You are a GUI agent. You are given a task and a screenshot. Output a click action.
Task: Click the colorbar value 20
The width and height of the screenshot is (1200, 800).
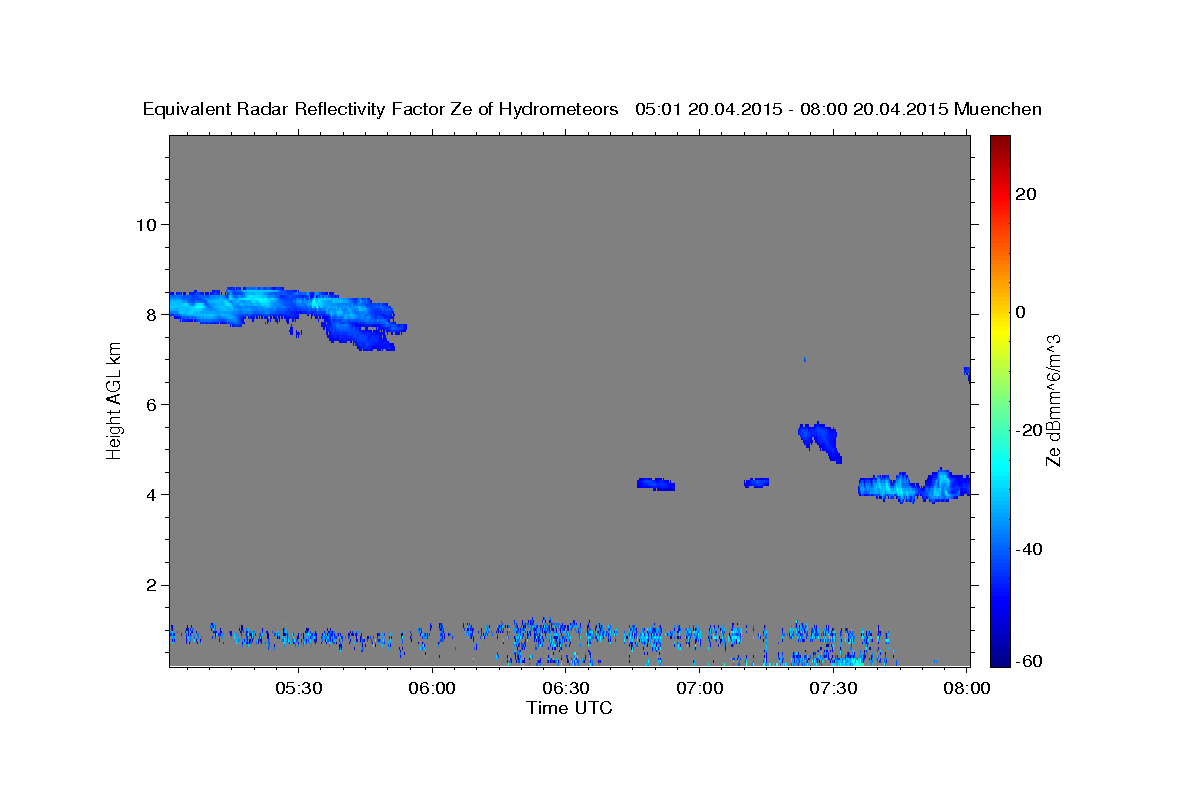pos(1026,194)
